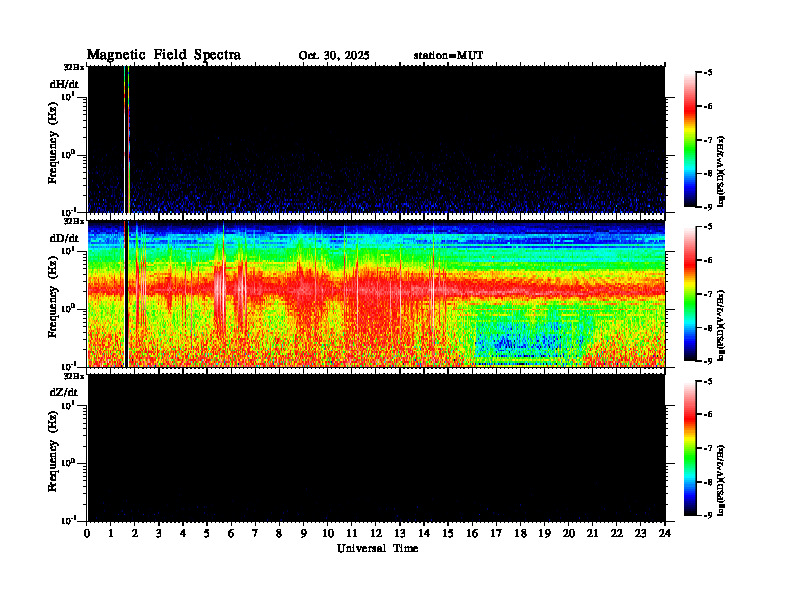Click the "dH/dt" panel label
This screenshot has width=792, height=612.
coord(64,84)
